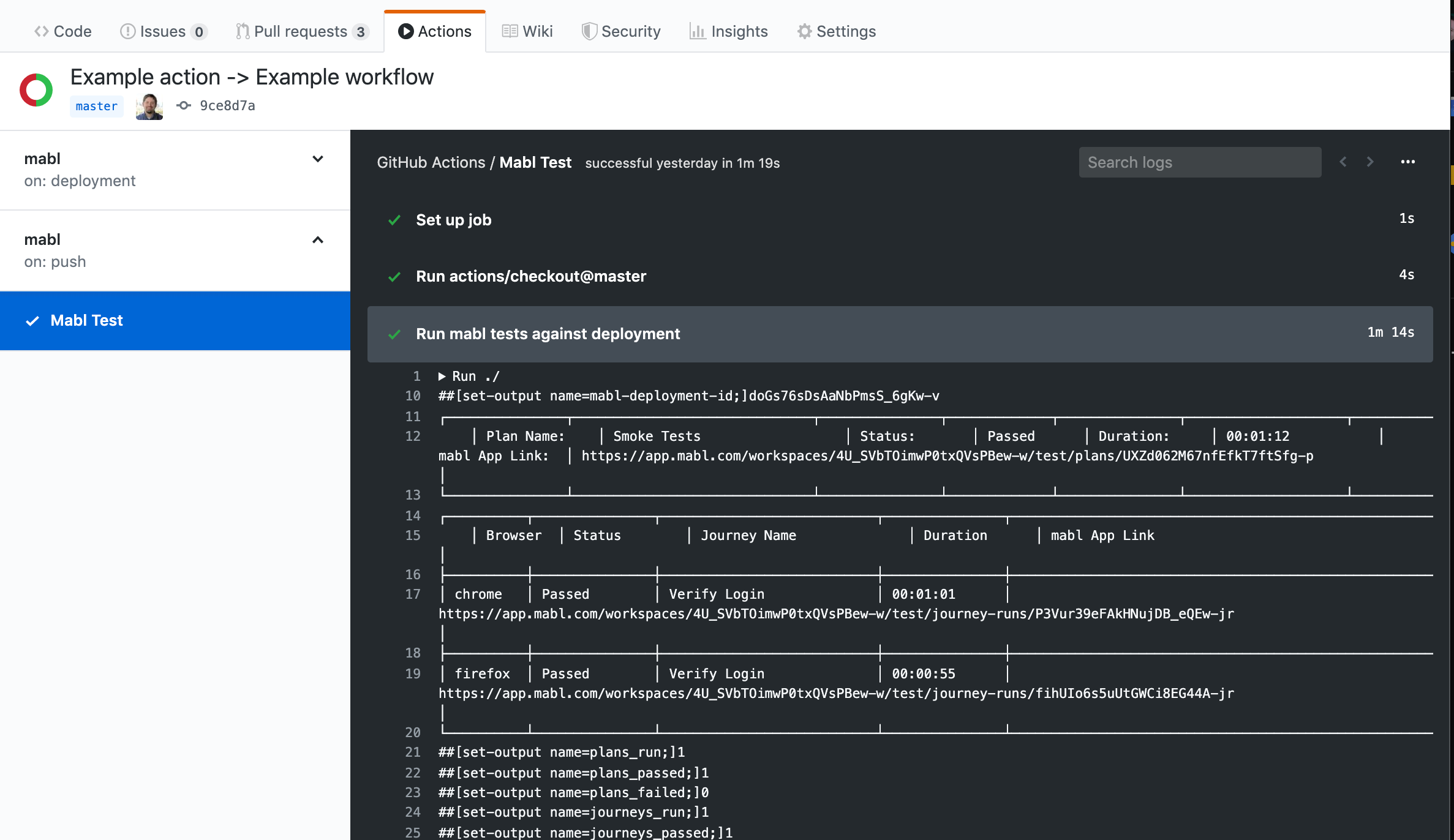The image size is (1454, 840).
Task: Collapse the mabl on: push section
Action: 318,239
